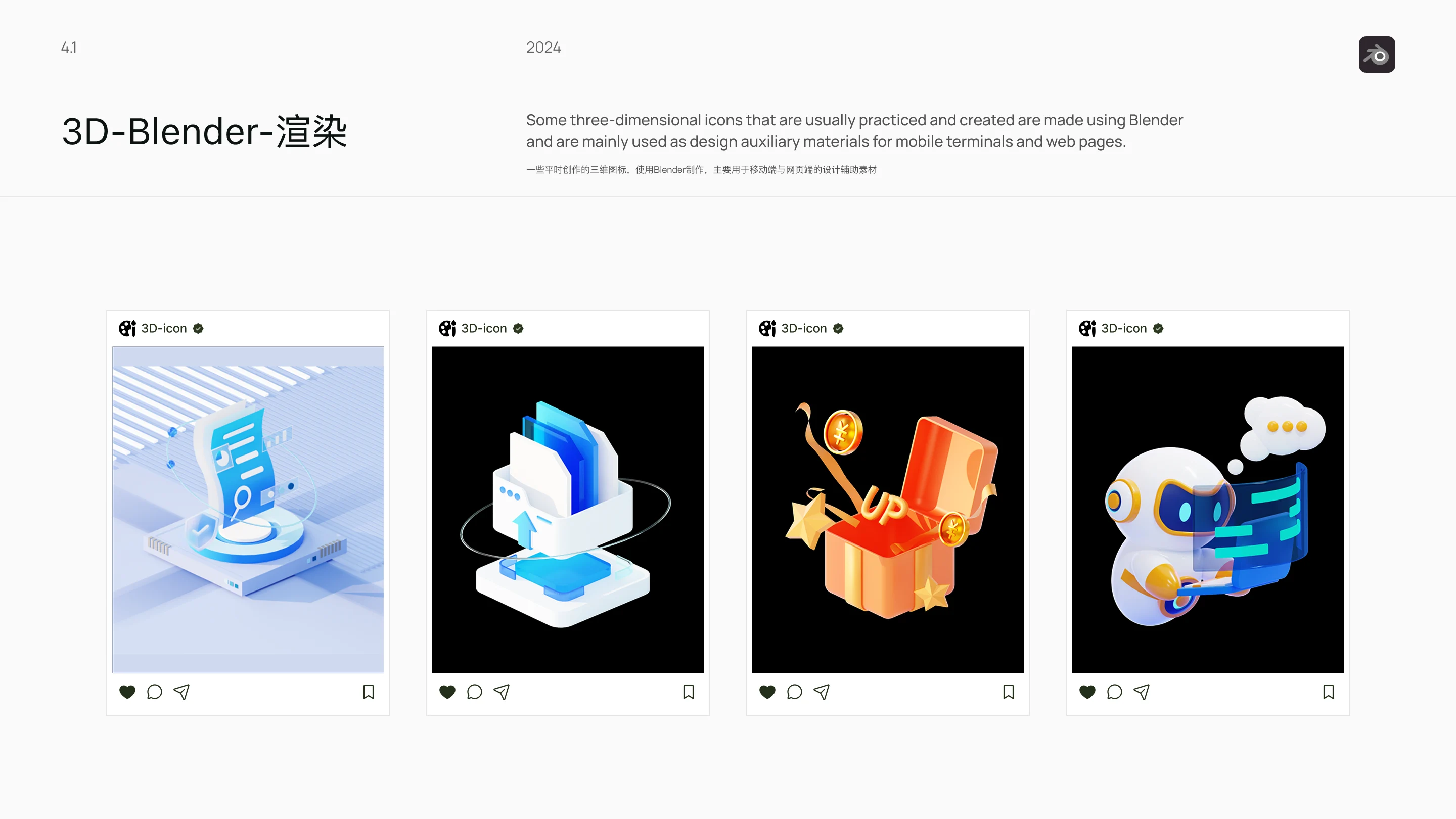Bookmark the robot card
Image resolution: width=1456 pixels, height=819 pixels.
(1328, 692)
